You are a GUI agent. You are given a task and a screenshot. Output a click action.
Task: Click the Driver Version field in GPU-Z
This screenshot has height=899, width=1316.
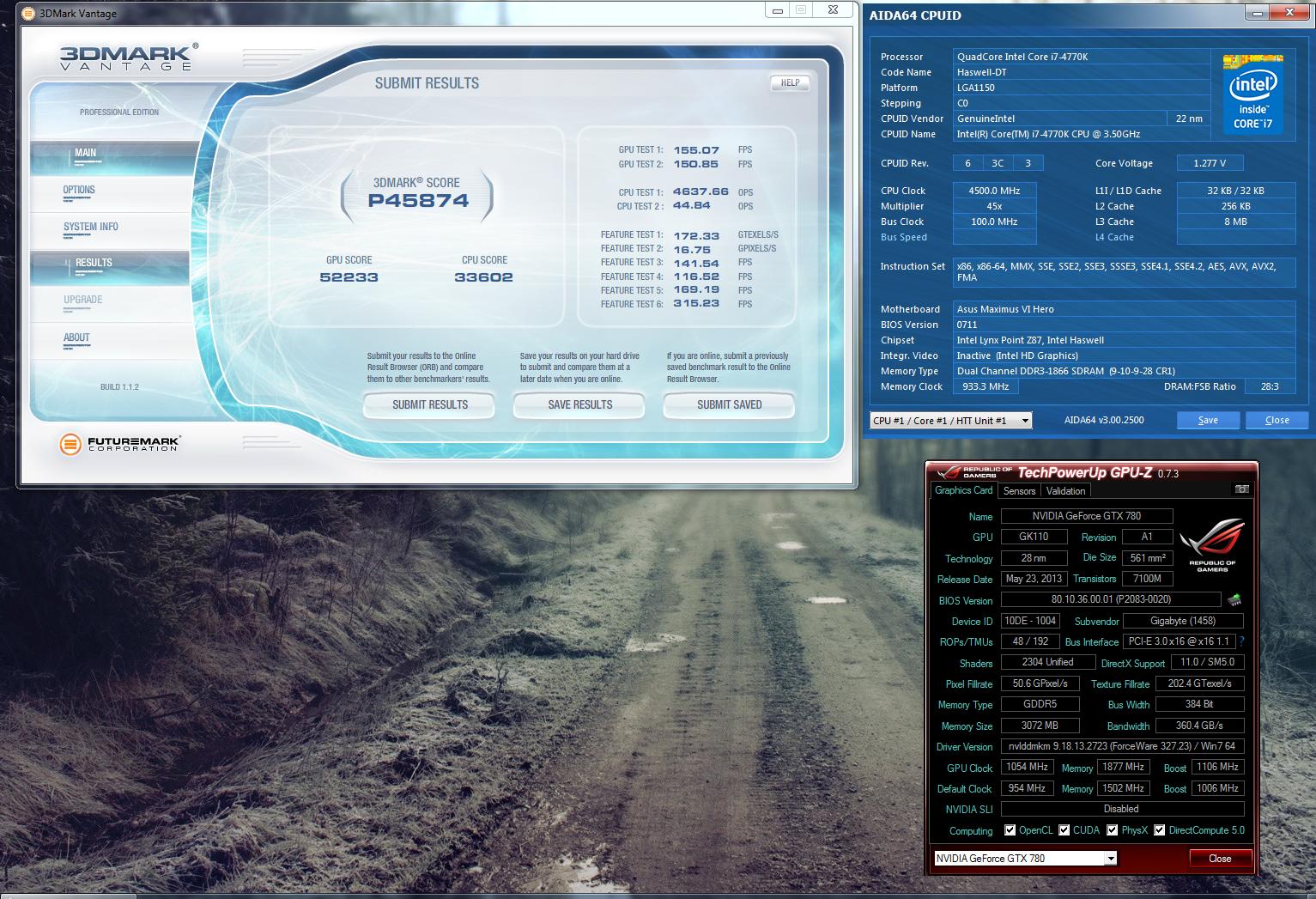pyautogui.click(x=1122, y=746)
